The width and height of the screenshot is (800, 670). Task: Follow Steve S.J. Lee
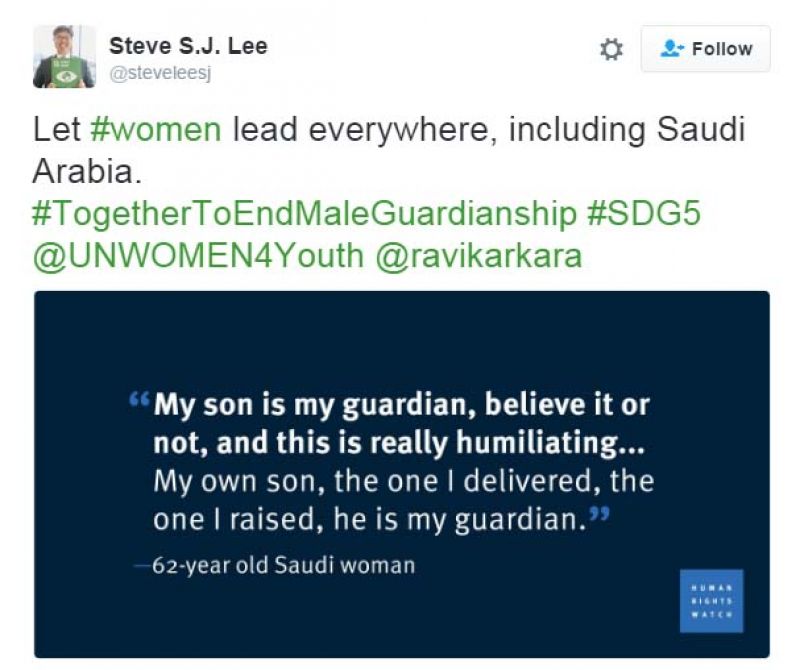tap(706, 49)
